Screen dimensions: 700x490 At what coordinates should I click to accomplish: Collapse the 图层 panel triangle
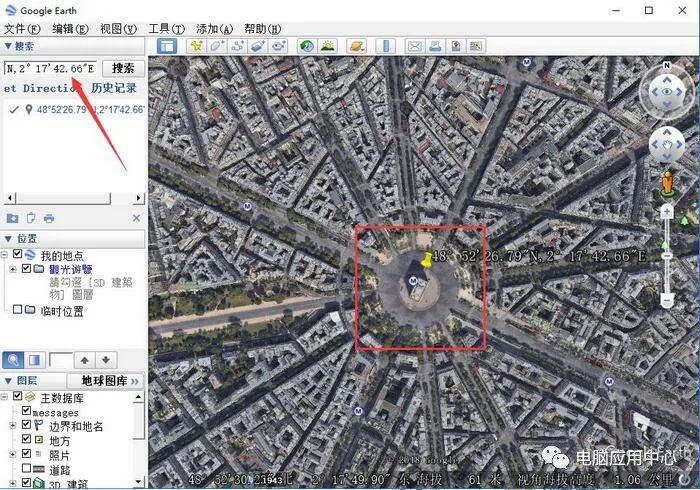(x=8, y=381)
